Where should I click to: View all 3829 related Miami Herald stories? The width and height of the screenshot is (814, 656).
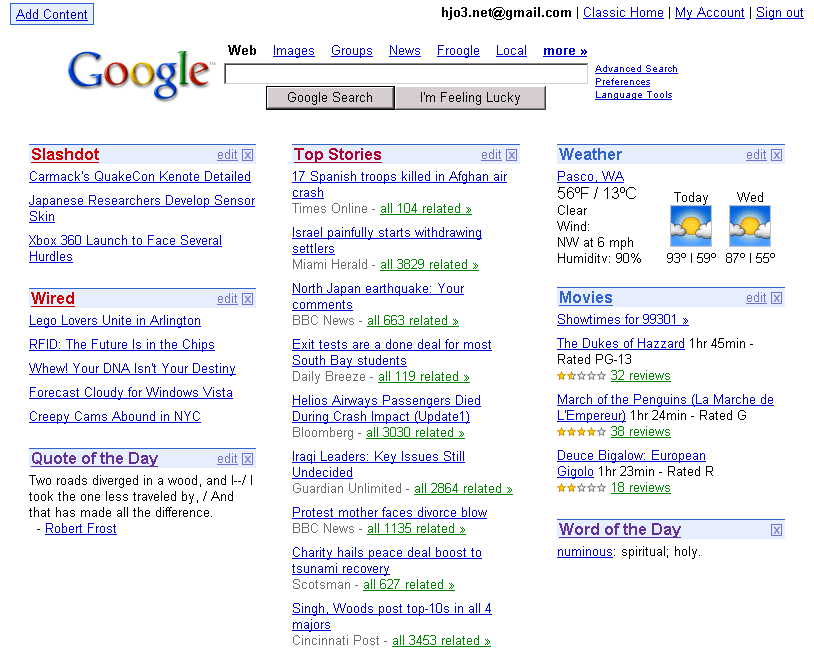coord(429,265)
